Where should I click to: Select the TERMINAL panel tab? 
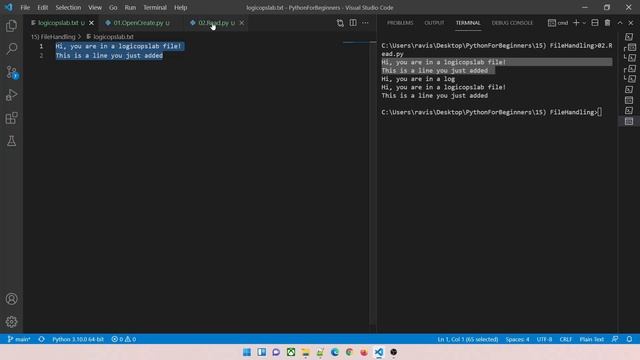468,23
